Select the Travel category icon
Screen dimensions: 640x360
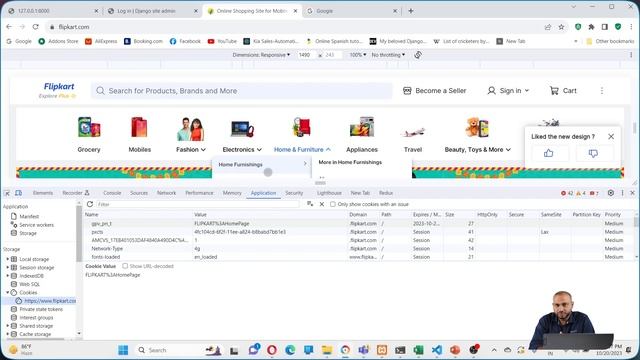click(x=413, y=131)
